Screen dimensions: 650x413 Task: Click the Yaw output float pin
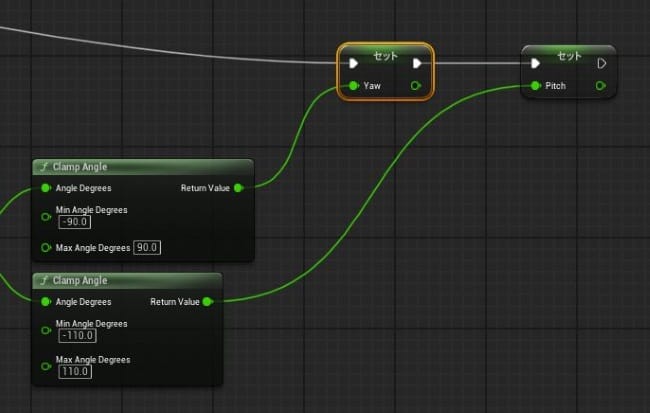pos(416,86)
